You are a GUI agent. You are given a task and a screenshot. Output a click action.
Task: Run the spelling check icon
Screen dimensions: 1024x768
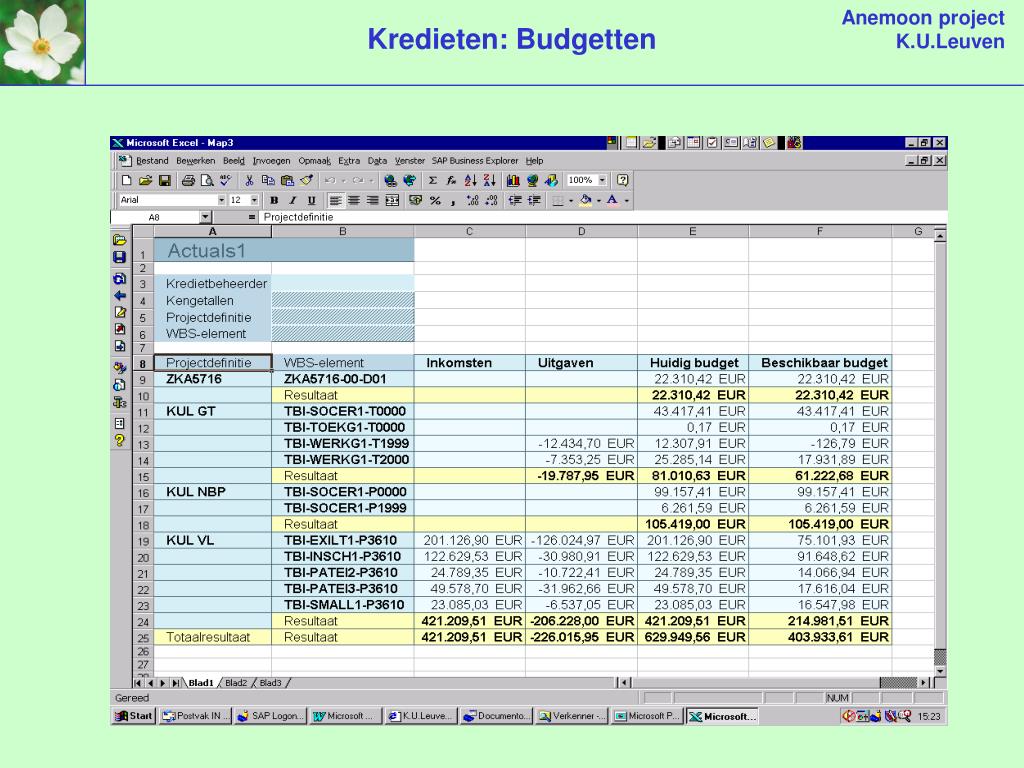click(x=225, y=180)
